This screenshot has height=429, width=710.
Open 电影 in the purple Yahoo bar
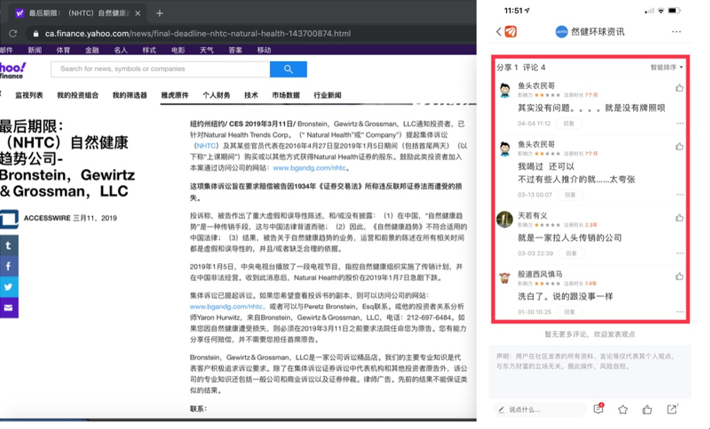tap(178, 50)
